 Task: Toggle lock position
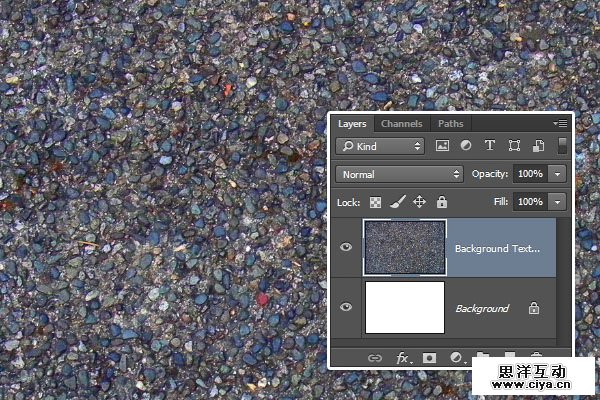(421, 202)
